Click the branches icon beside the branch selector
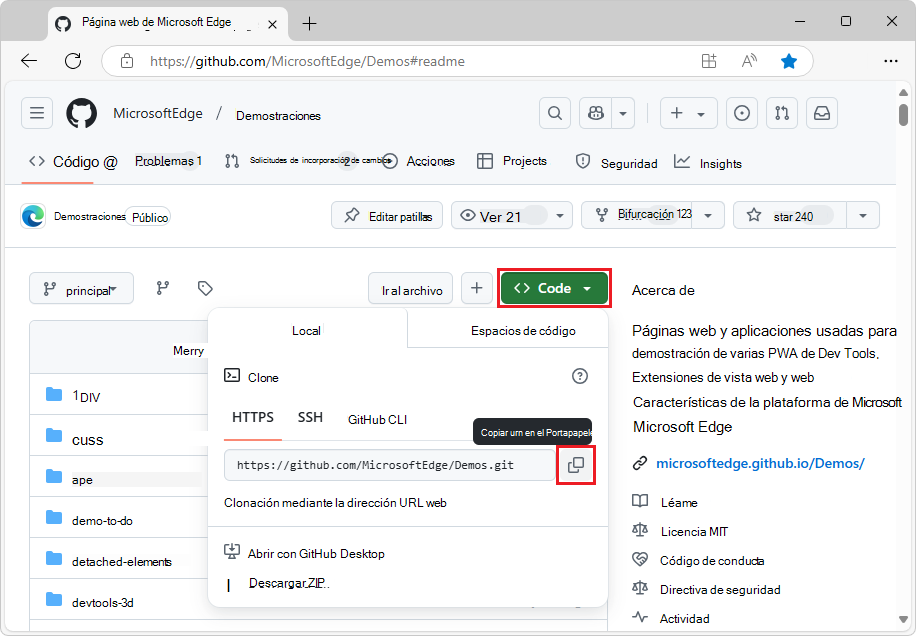This screenshot has height=636, width=916. (162, 288)
